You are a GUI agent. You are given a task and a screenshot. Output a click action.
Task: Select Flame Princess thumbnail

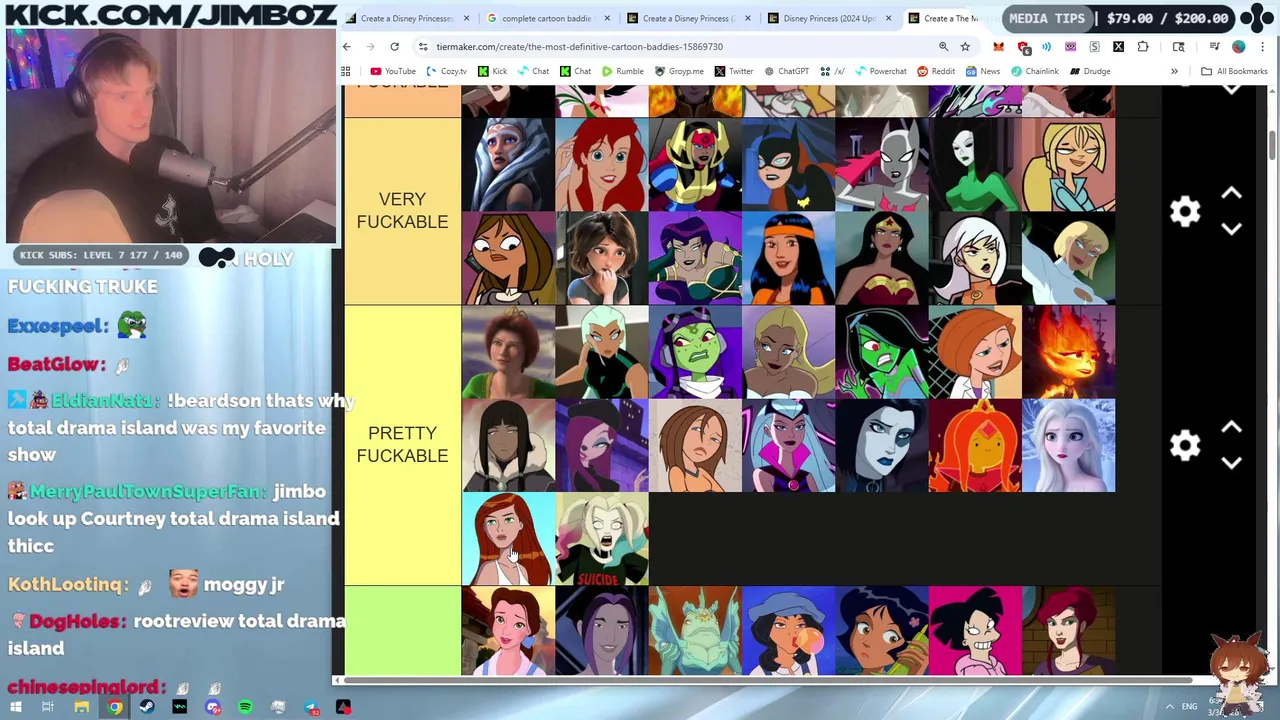(975, 446)
